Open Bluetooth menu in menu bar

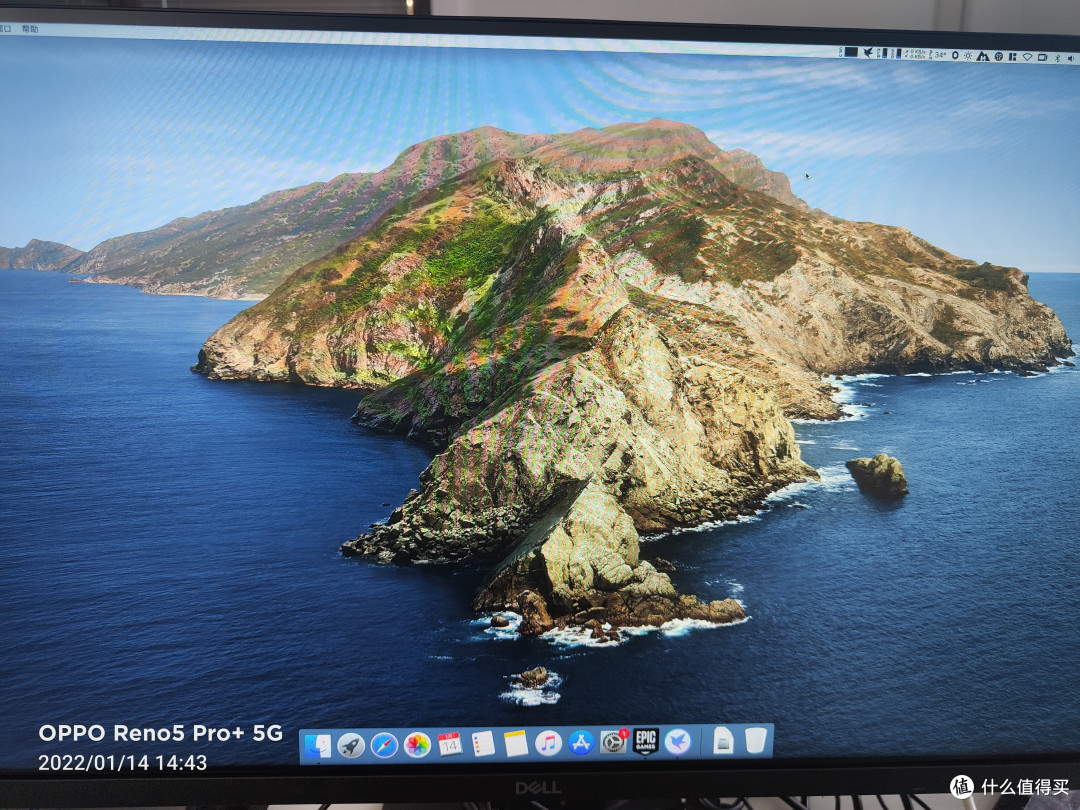pyautogui.click(x=1058, y=59)
